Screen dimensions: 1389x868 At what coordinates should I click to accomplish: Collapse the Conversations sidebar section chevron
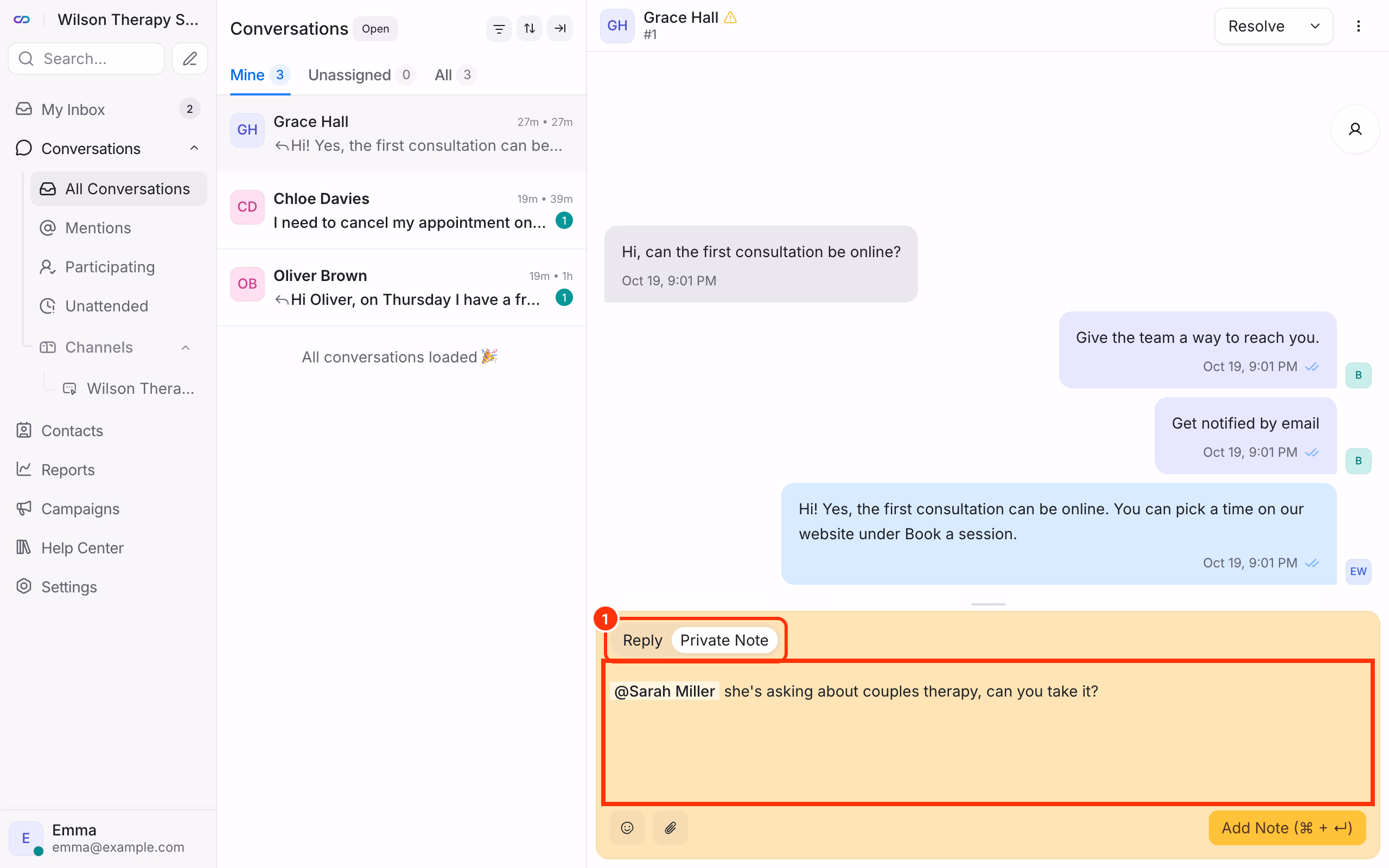coord(195,148)
